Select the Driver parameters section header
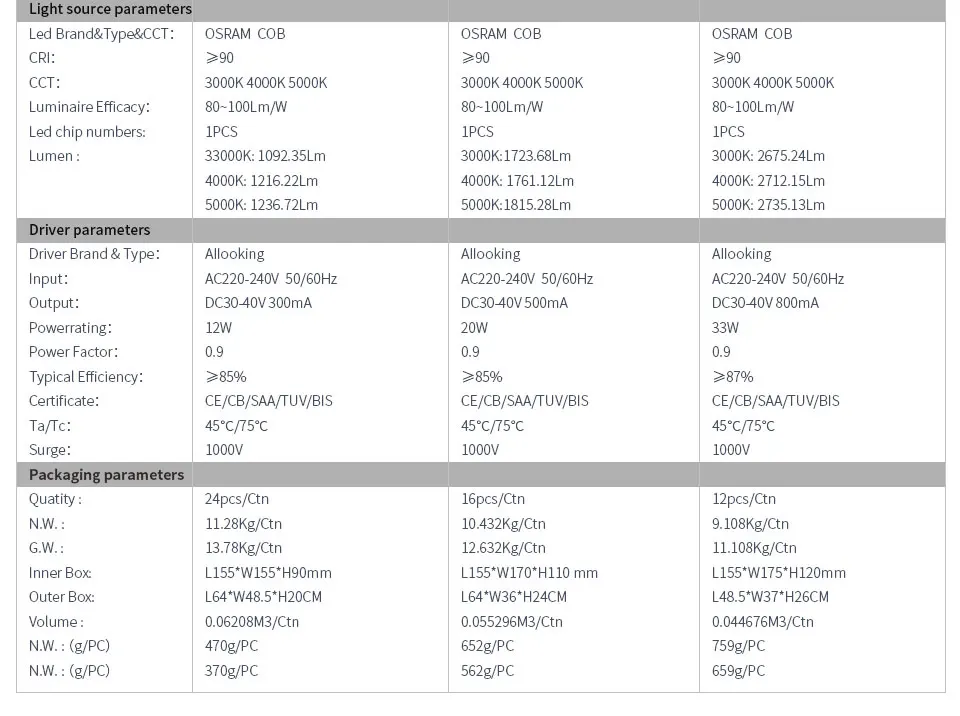 pyautogui.click(x=89, y=230)
